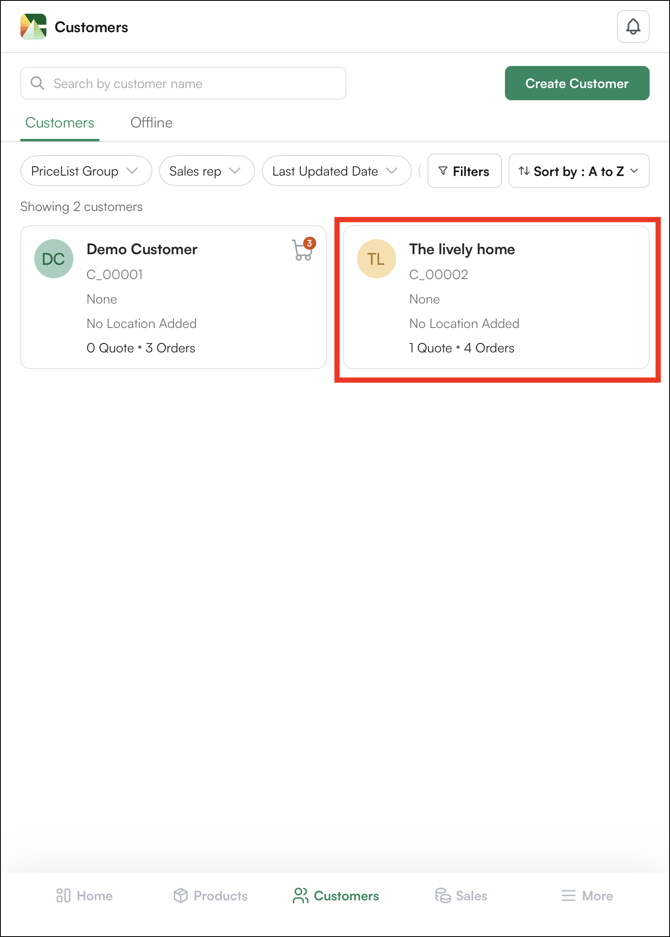
Task: Switch to the Offline tab
Action: (151, 122)
